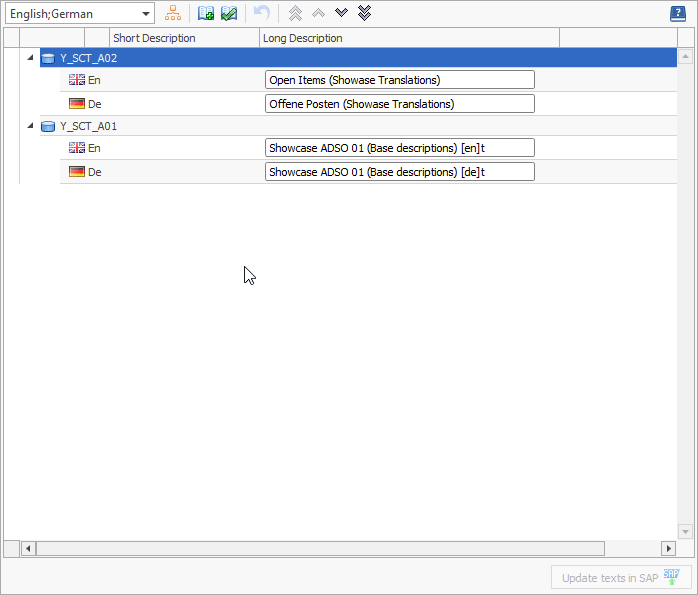Click the orange hierarchy tree icon

tap(173, 14)
